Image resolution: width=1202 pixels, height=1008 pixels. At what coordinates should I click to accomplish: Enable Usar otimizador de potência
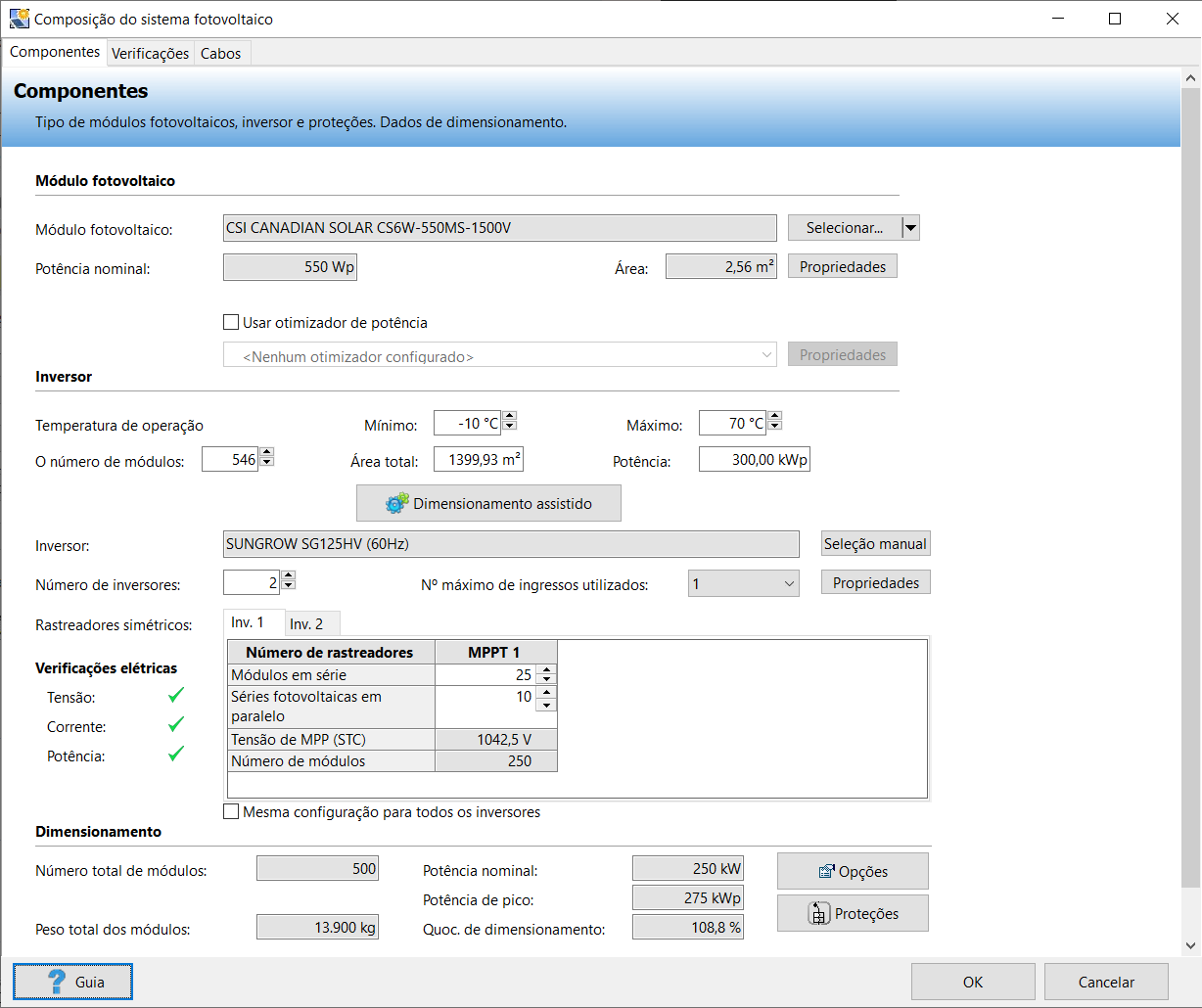click(x=231, y=322)
